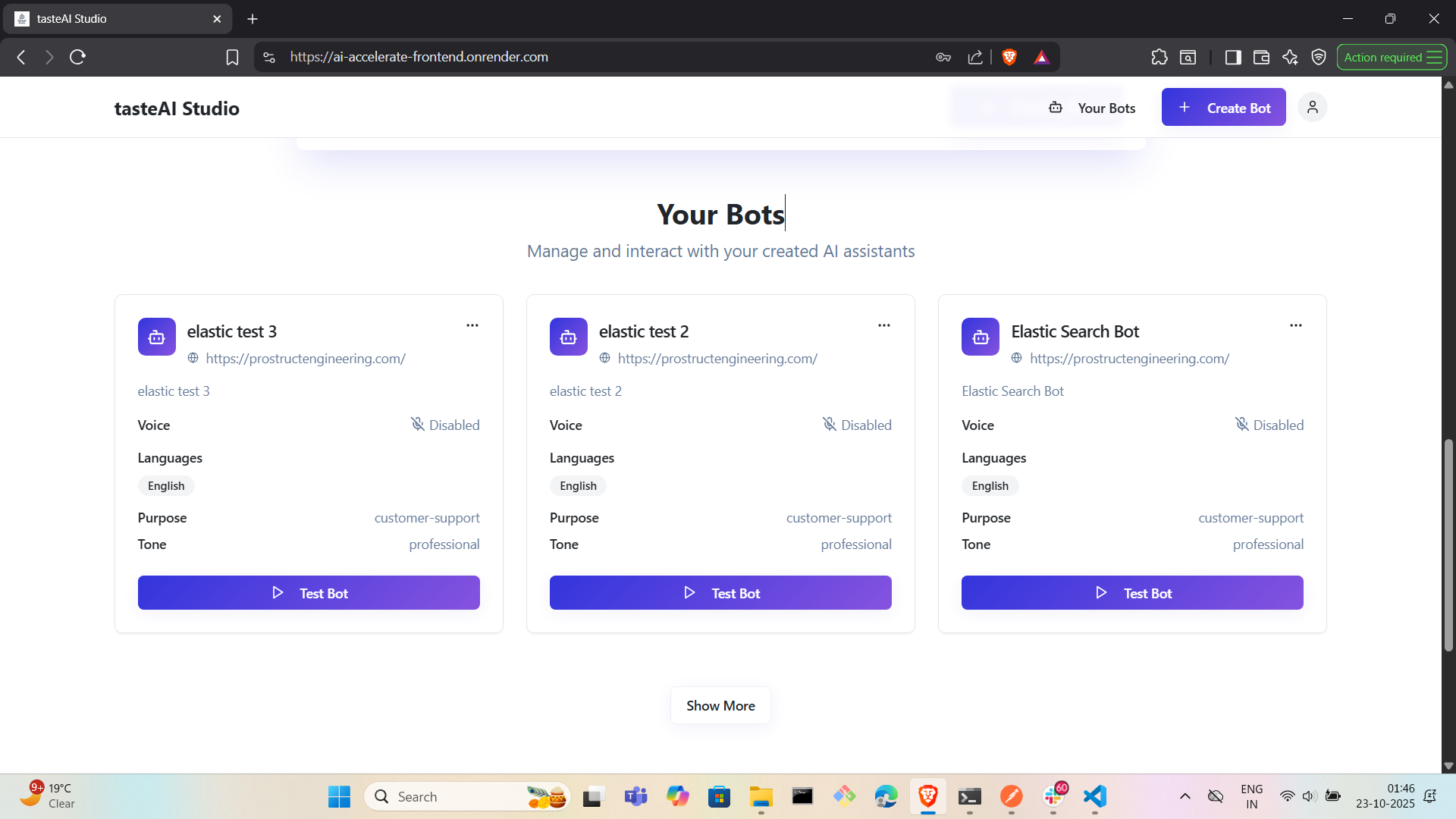Reload the page
The width and height of the screenshot is (1456, 819).
pyautogui.click(x=77, y=57)
